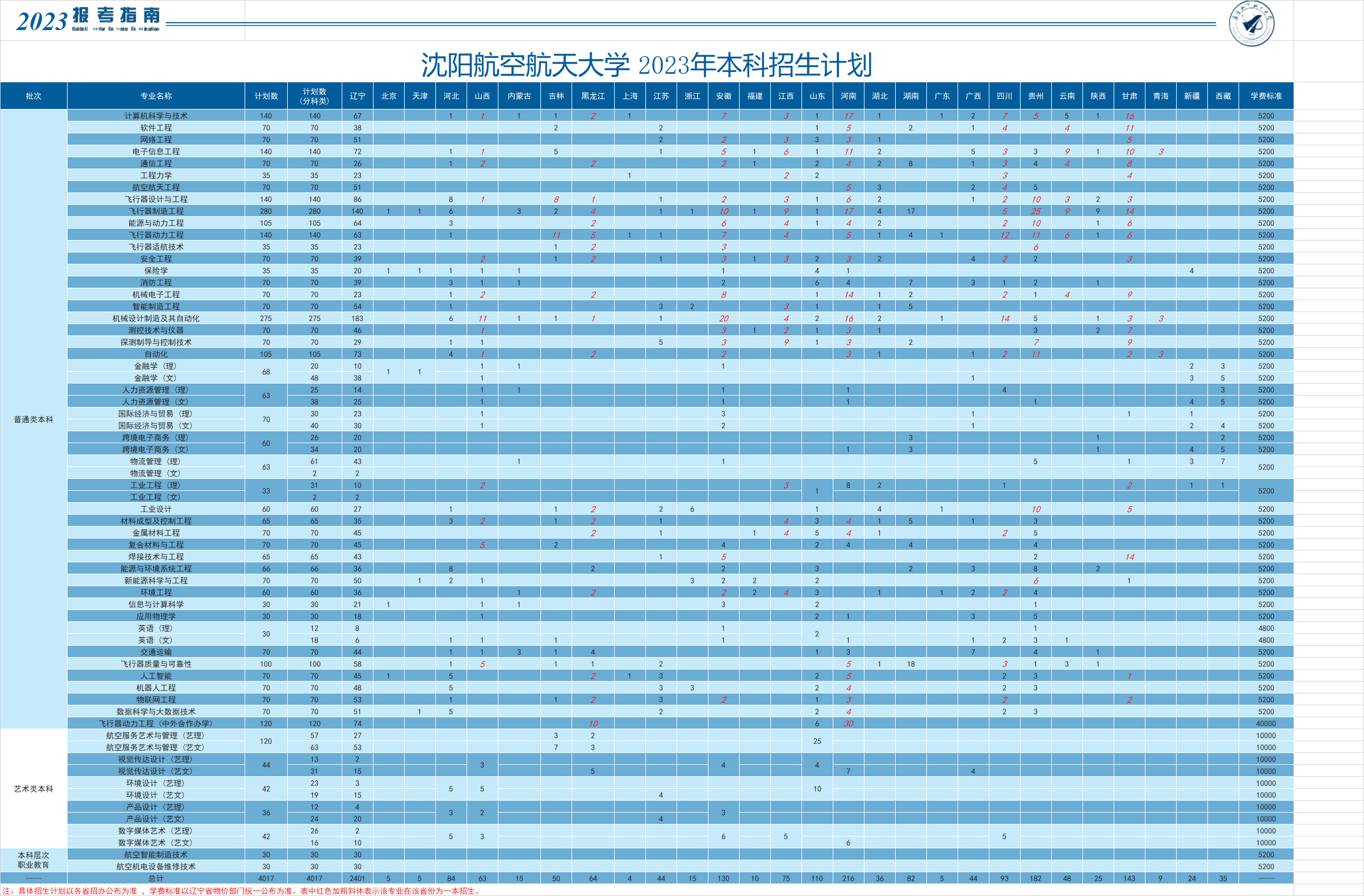Click the '飞行器设计与工程' major name
This screenshot has width=1364, height=896.
point(156,199)
